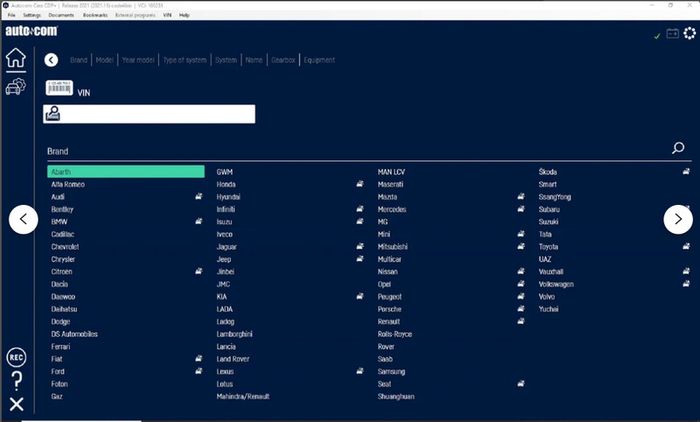The height and width of the screenshot is (422, 700).
Task: Open the Documents menu
Action: [61, 15]
